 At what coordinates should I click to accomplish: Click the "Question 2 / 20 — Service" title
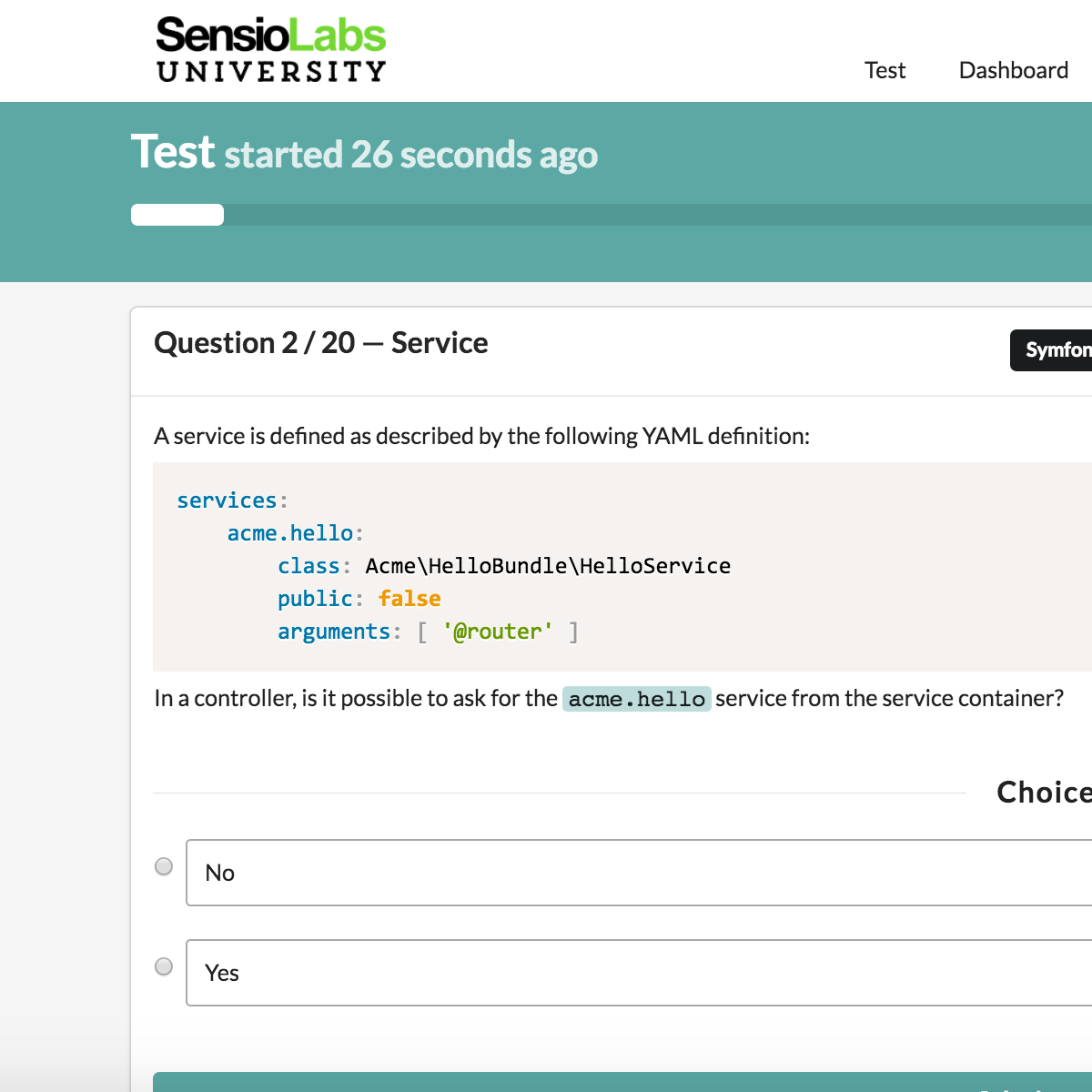[320, 343]
